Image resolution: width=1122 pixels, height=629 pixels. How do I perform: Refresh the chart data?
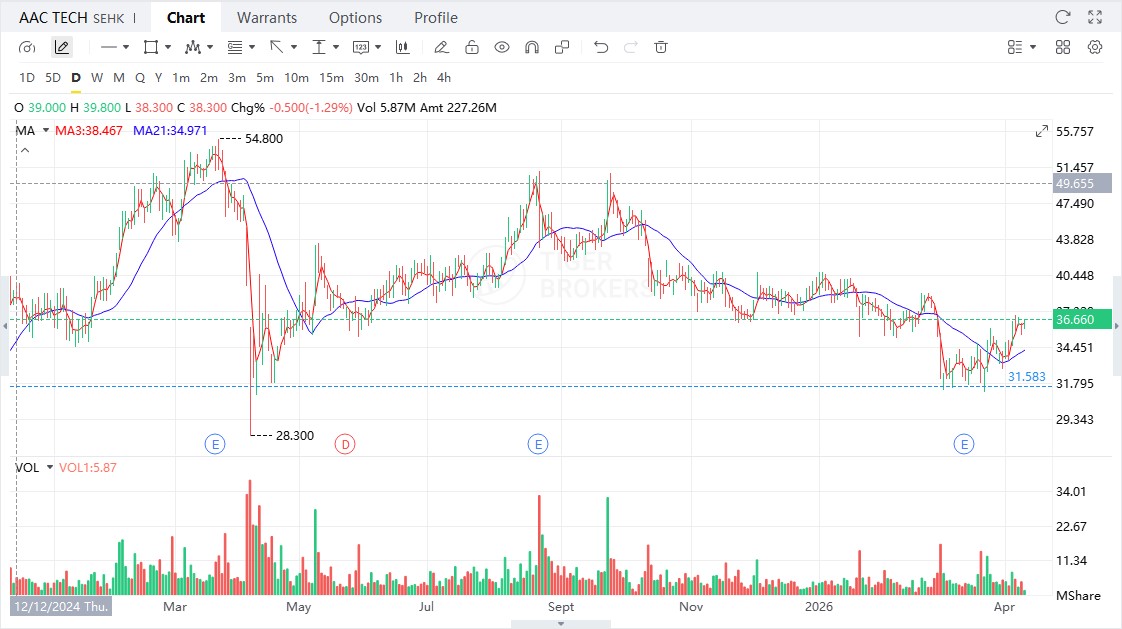1063,17
